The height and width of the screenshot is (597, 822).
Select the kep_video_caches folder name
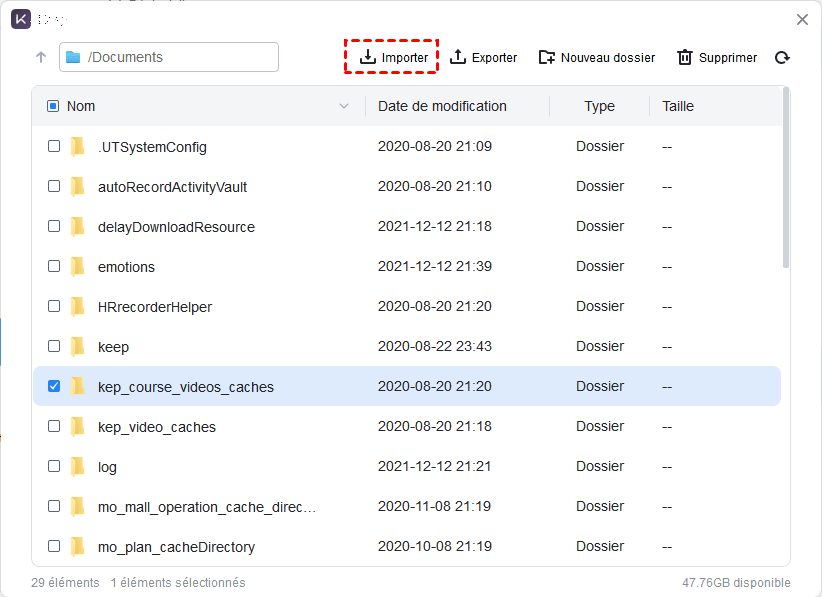157,427
